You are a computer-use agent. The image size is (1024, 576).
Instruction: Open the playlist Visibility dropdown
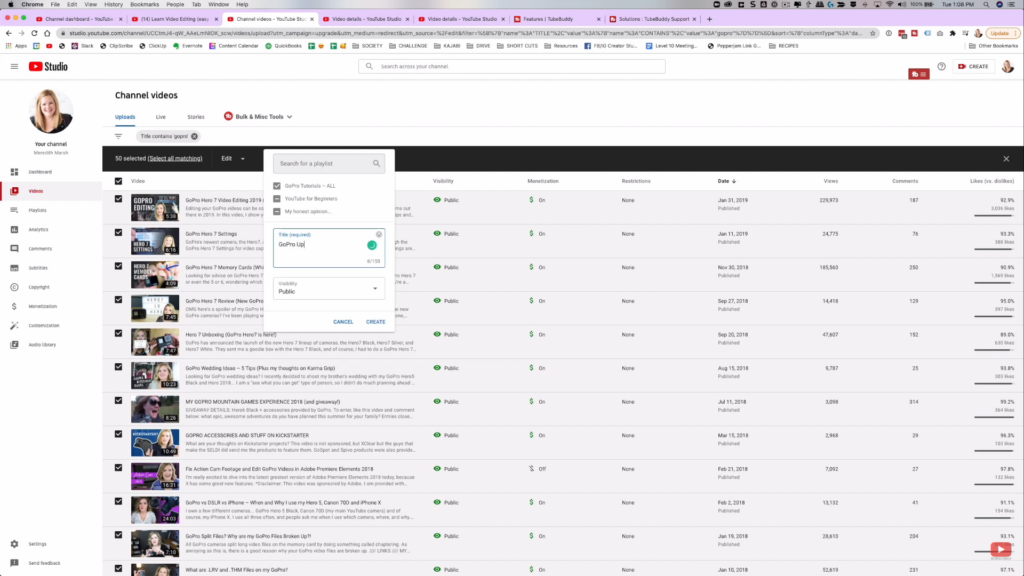(x=328, y=288)
